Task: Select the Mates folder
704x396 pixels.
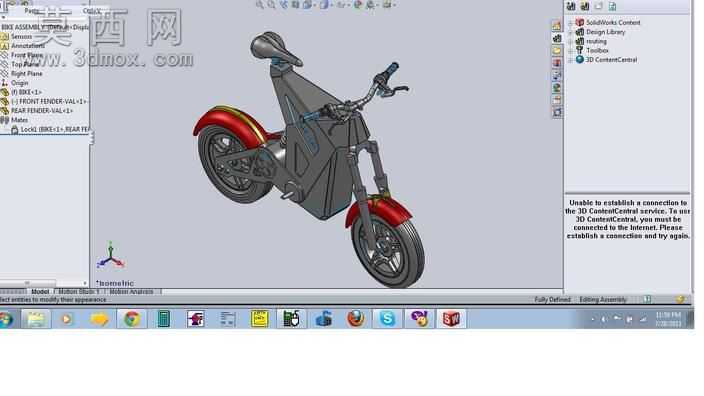Action: click(19, 120)
